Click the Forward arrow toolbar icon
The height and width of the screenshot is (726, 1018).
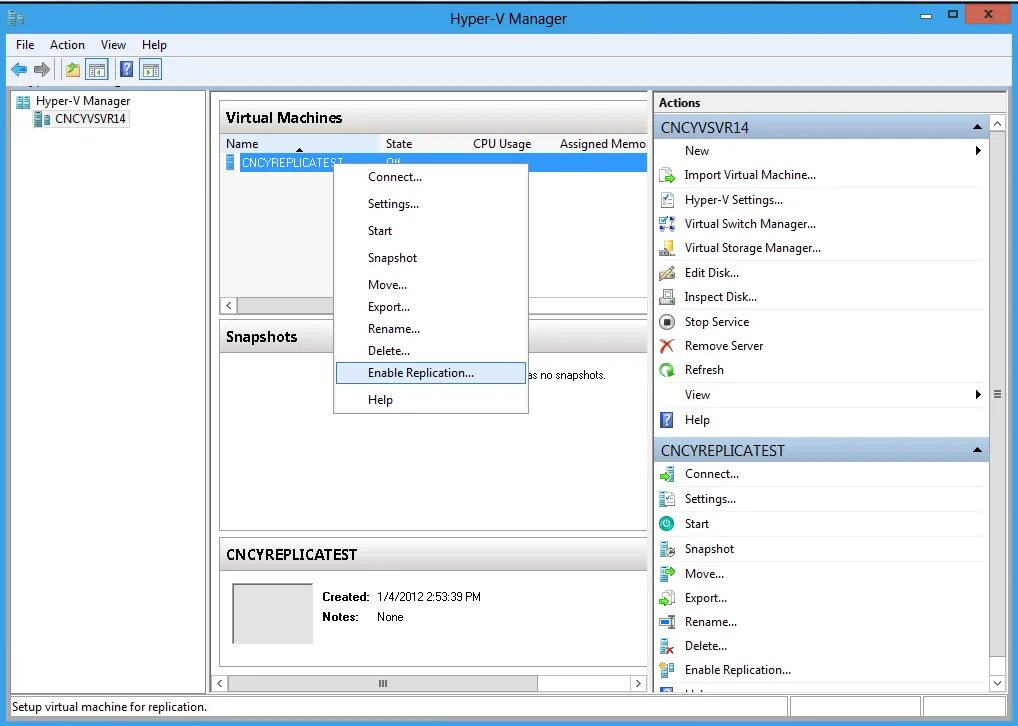[42, 69]
